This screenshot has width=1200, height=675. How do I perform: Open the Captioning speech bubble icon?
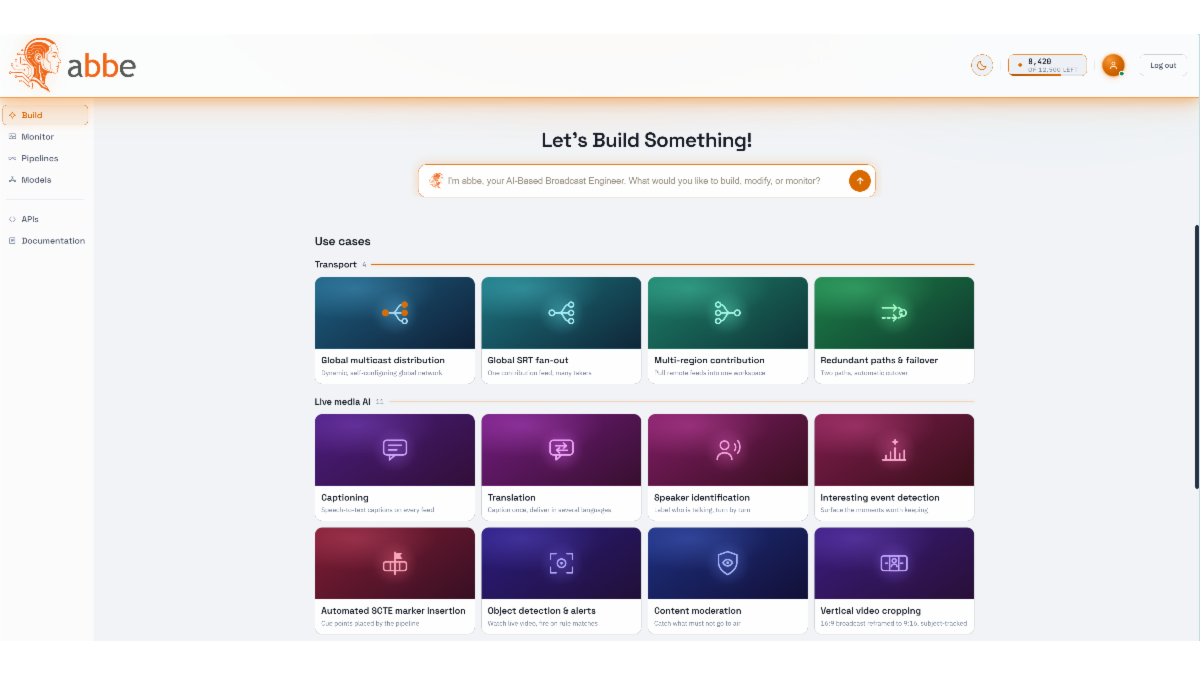coord(395,450)
